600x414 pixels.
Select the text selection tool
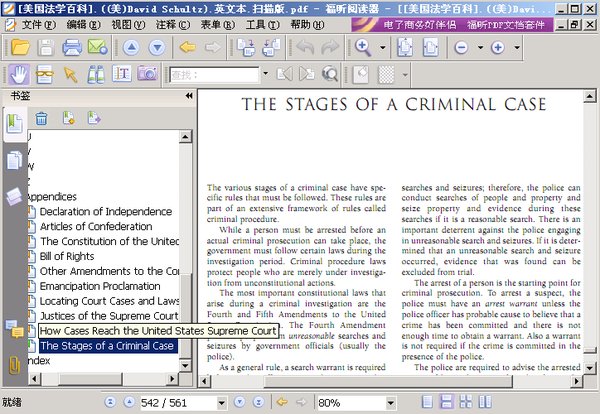point(122,74)
